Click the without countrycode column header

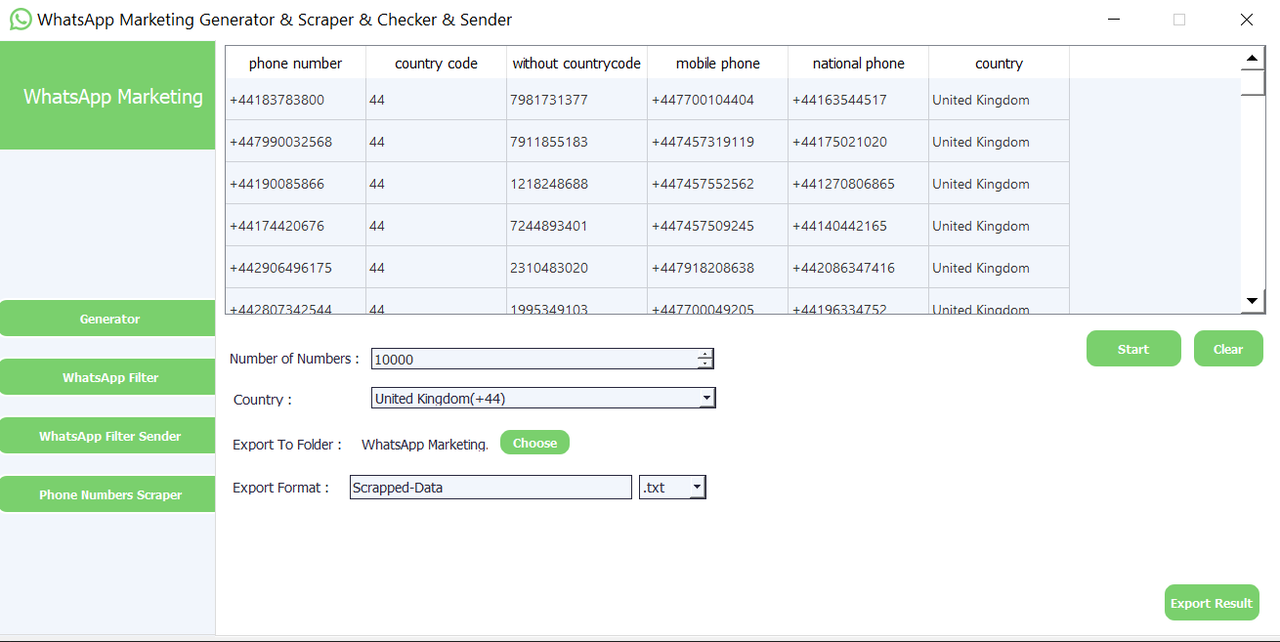577,63
